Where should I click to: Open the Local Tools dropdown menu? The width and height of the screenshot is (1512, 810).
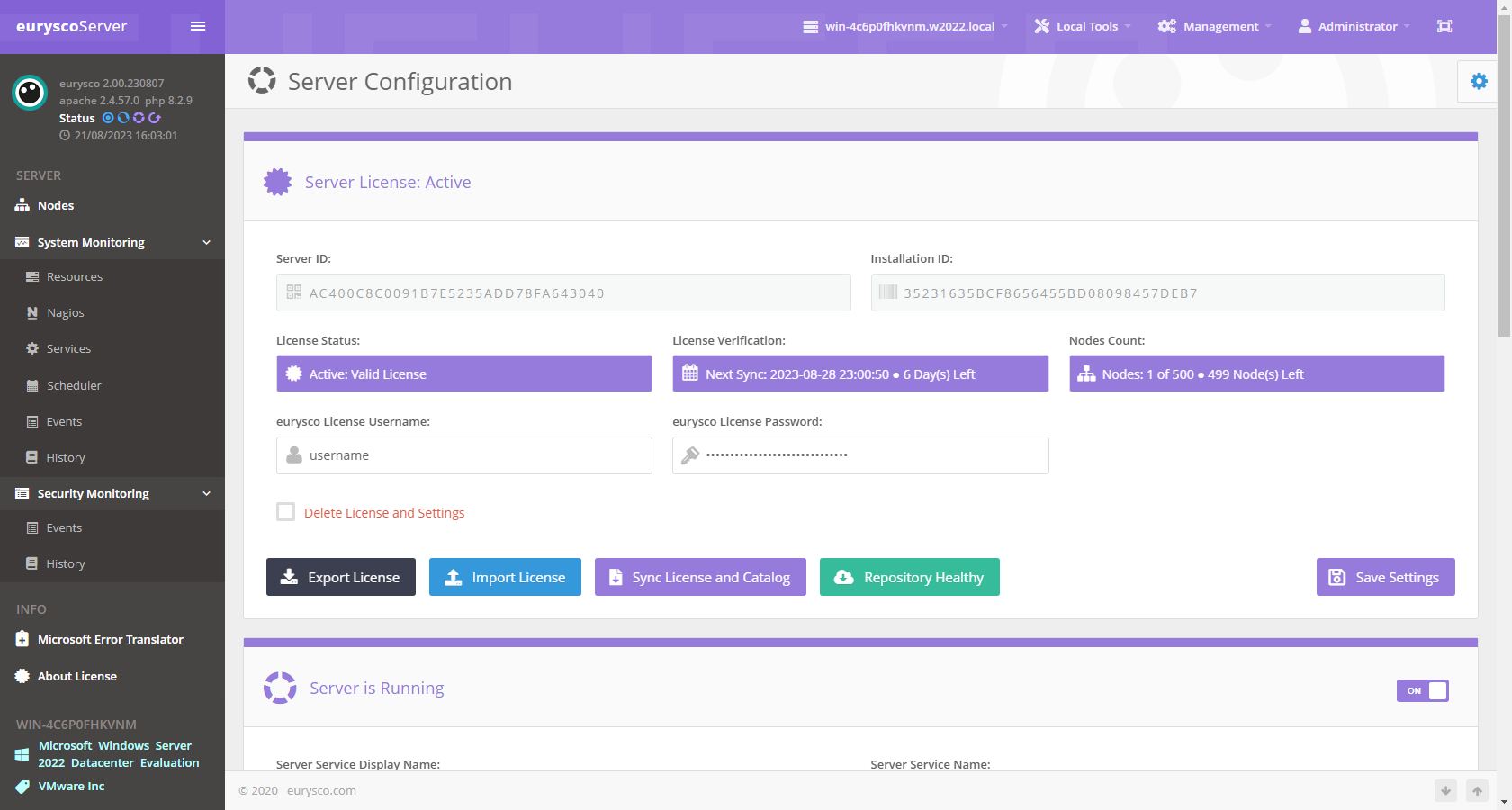click(1083, 26)
